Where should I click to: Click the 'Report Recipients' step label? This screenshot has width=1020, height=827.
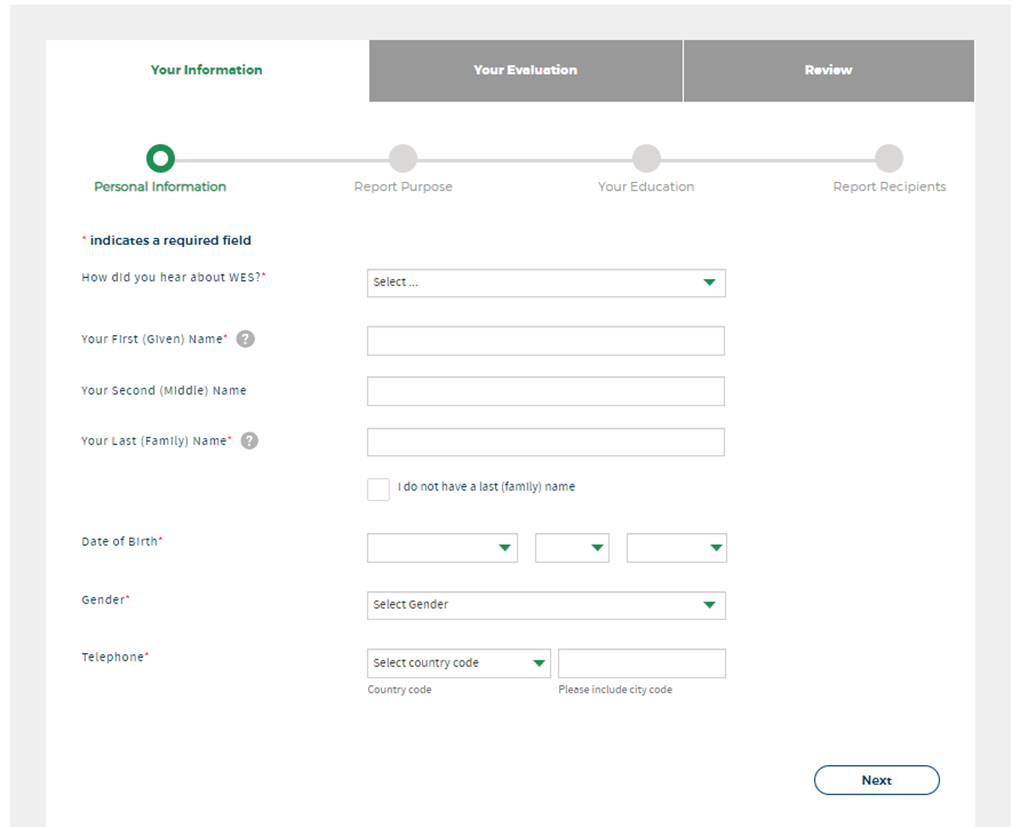tap(889, 187)
